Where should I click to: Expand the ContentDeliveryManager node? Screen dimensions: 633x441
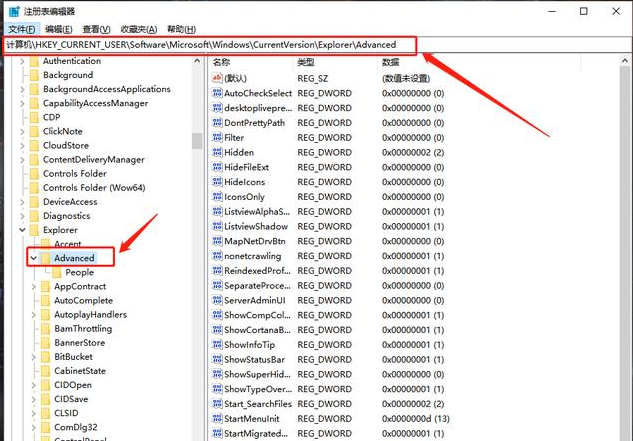click(x=22, y=160)
